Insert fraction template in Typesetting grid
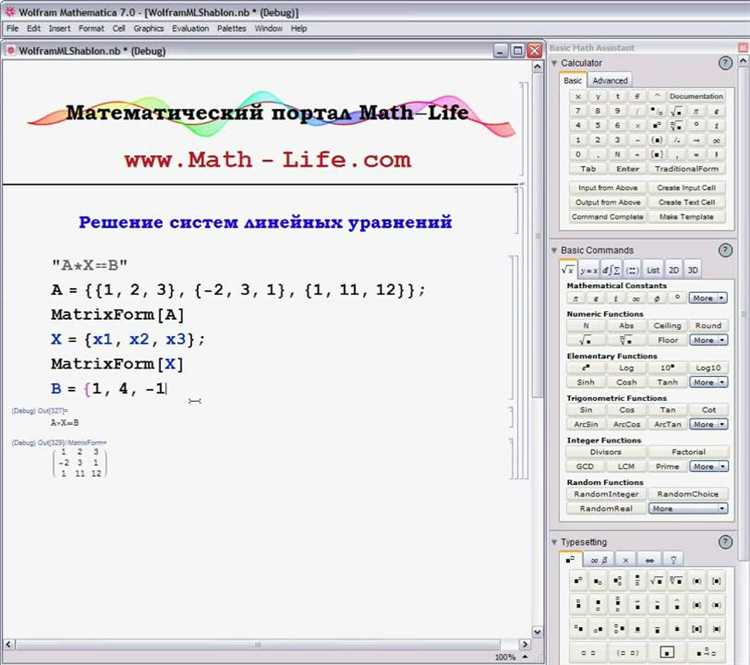The height and width of the screenshot is (665, 750). tap(637, 581)
